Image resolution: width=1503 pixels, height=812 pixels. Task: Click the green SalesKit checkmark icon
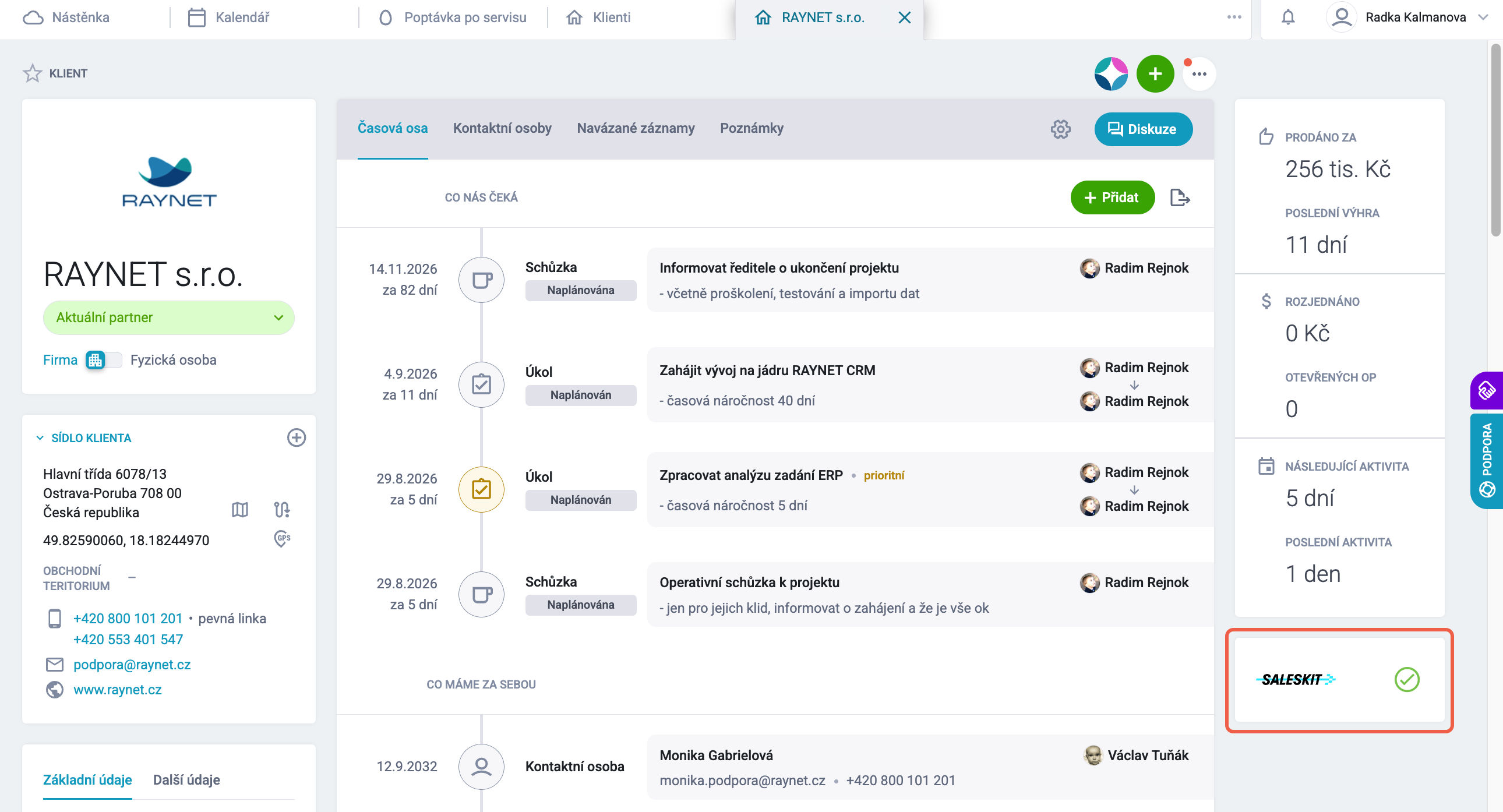click(x=1407, y=680)
